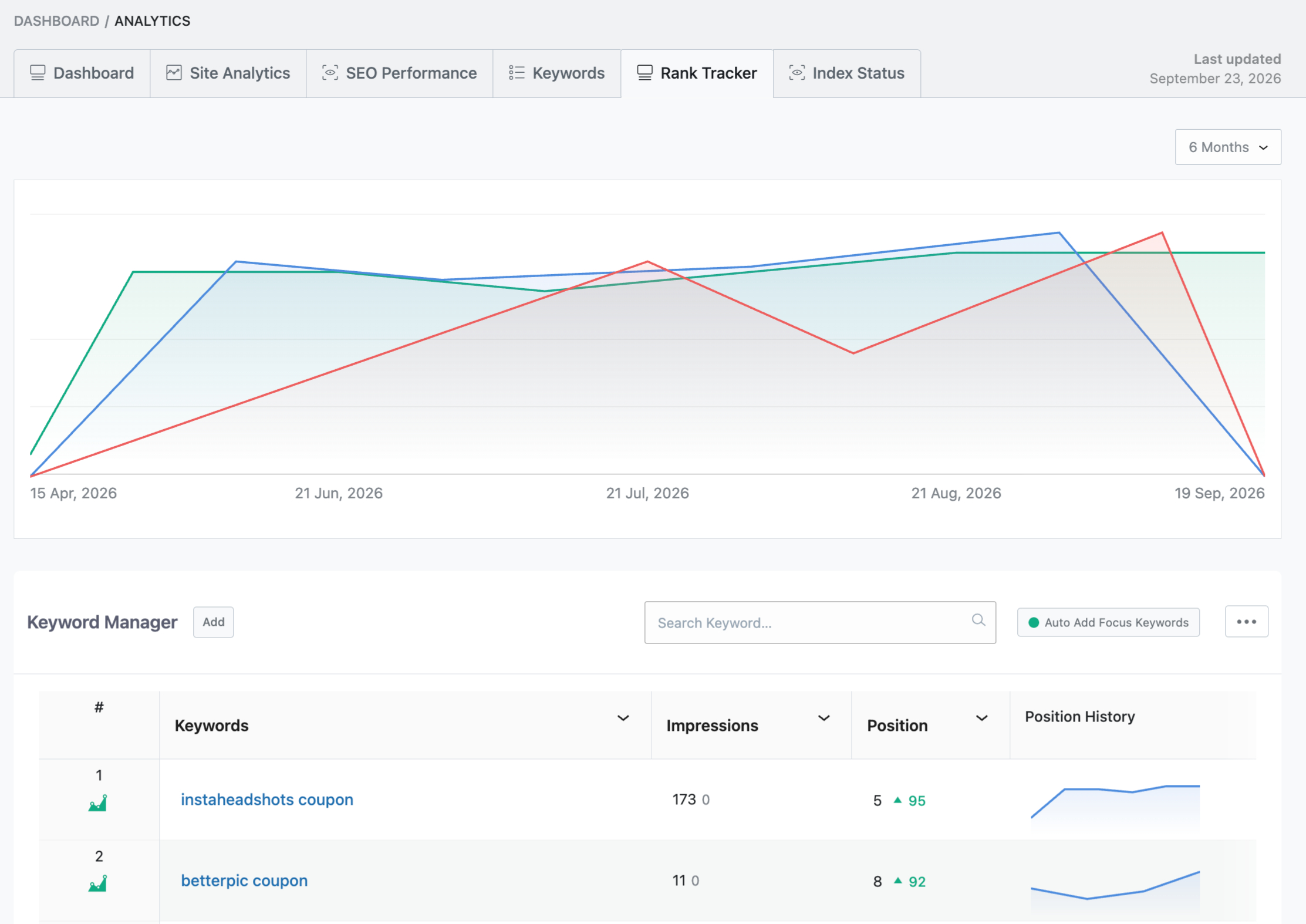1306x924 pixels.
Task: Open the 6 Months time range dropdown
Action: 1228,147
